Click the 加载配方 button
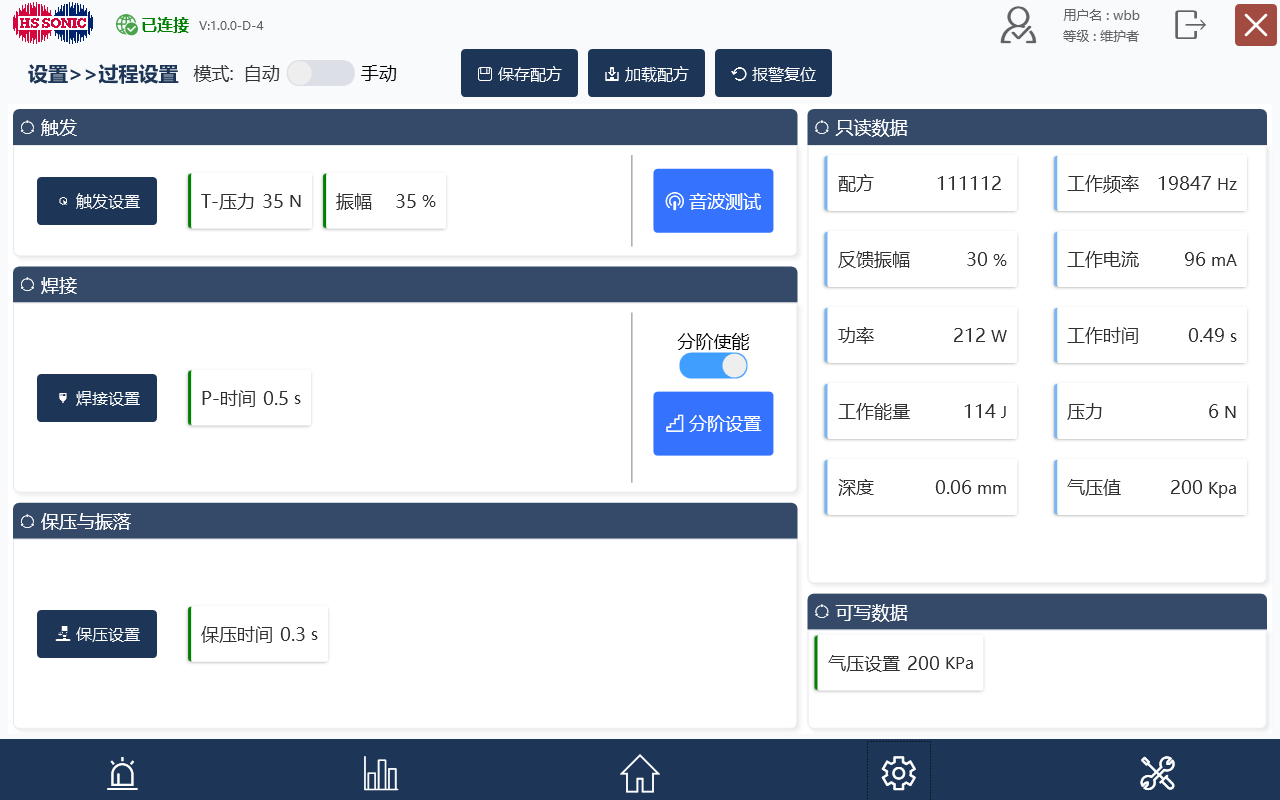This screenshot has width=1280, height=800. 646,72
